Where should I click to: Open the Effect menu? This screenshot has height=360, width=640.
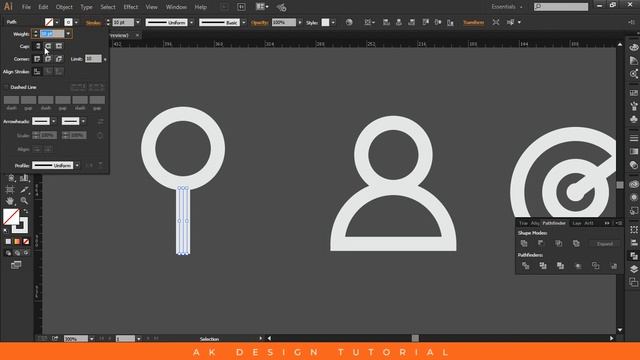(x=131, y=7)
